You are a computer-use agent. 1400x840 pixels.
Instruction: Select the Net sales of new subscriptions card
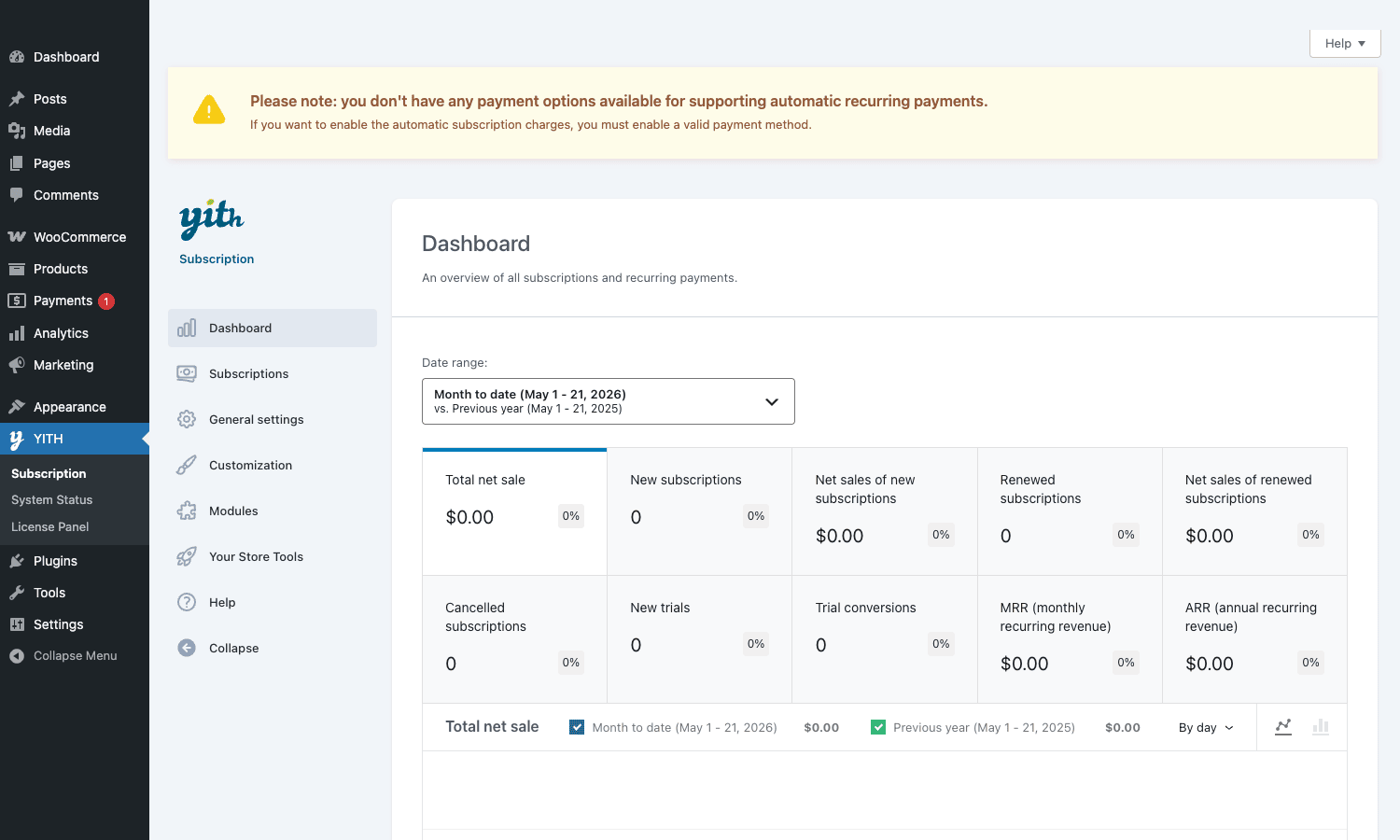coord(885,511)
